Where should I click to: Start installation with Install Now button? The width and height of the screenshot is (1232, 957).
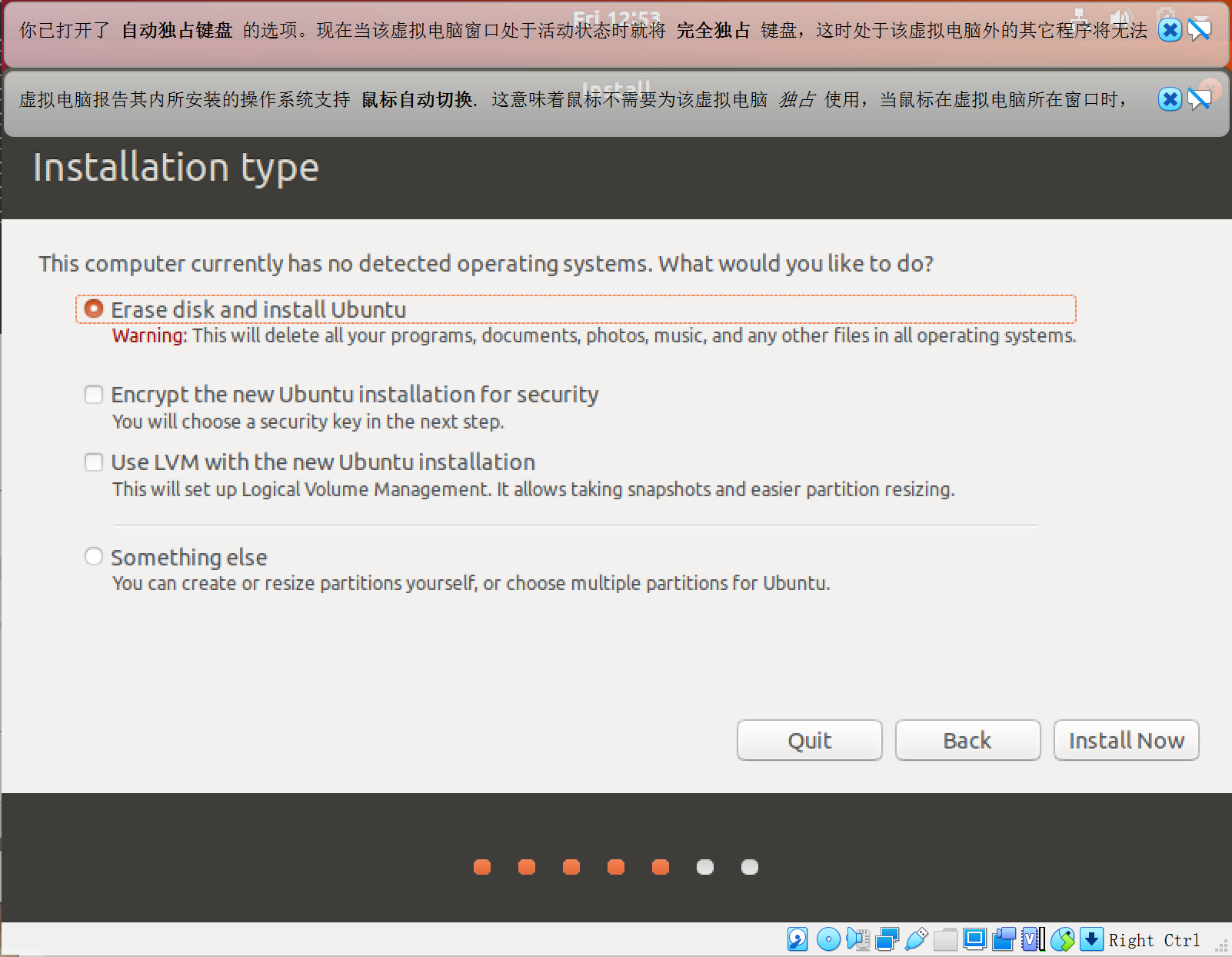[x=1126, y=740]
